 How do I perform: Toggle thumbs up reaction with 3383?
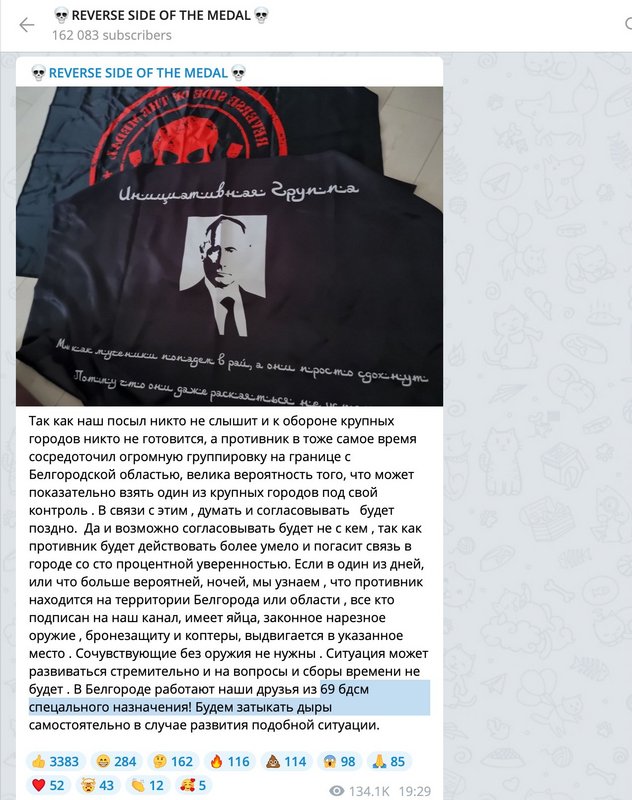pos(56,762)
